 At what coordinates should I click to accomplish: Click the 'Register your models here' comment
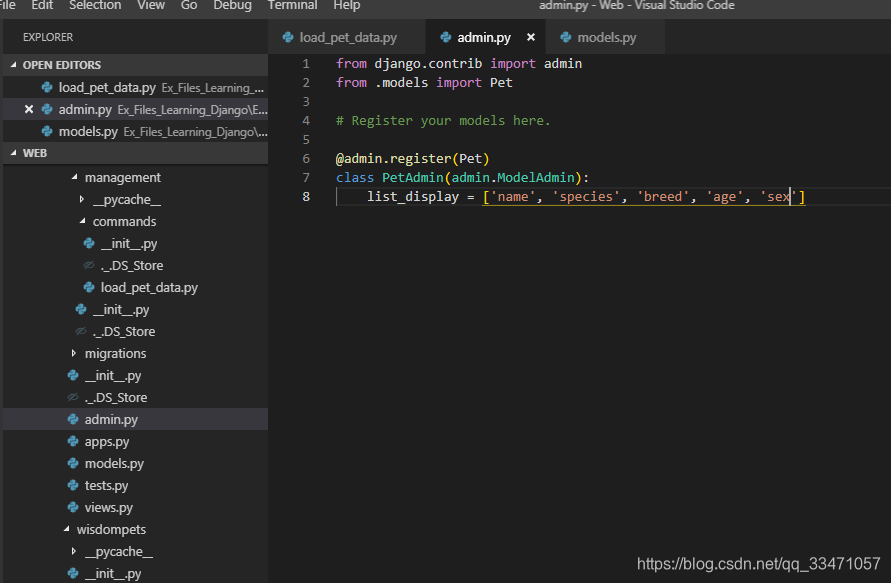coord(443,120)
